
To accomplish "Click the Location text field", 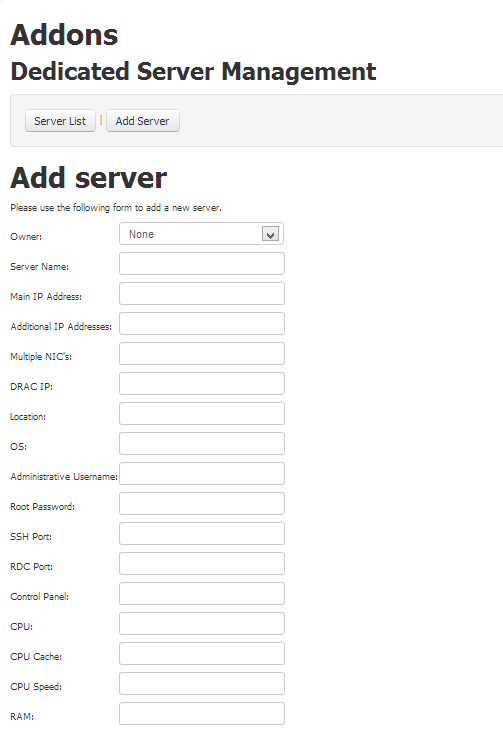I will point(202,414).
